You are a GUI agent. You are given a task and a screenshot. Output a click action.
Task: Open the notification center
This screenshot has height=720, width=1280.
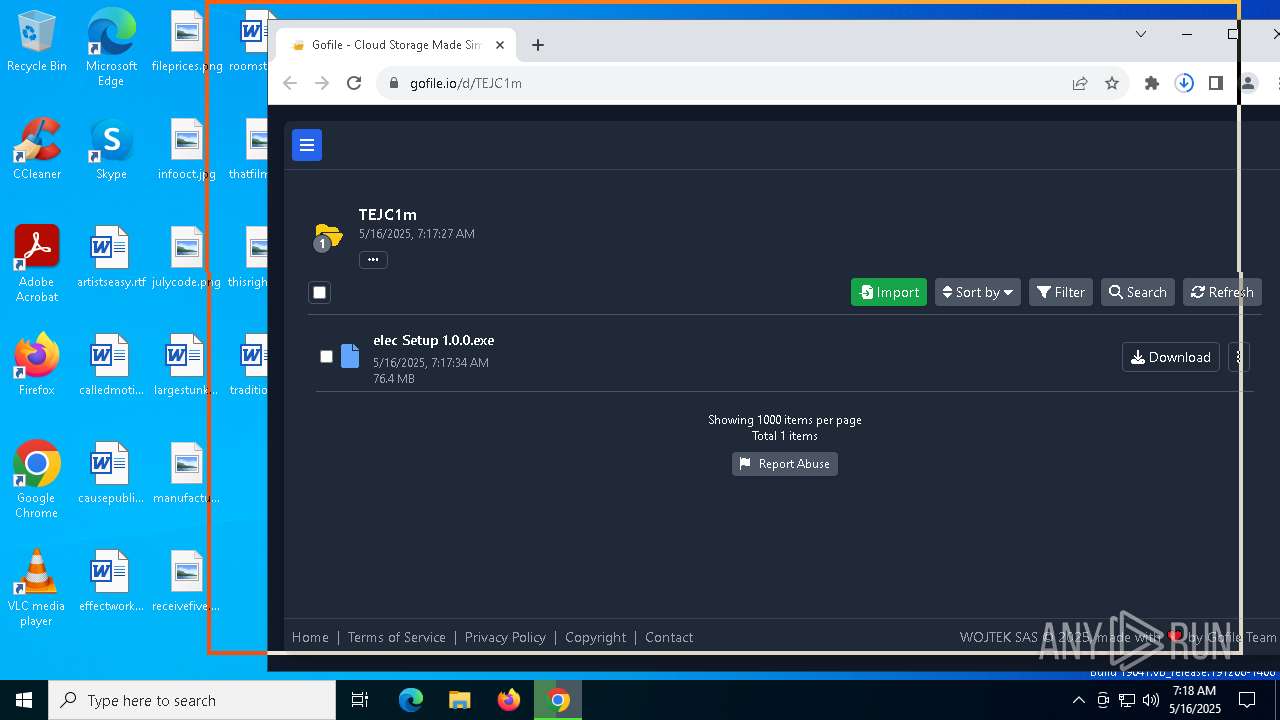(x=1248, y=700)
